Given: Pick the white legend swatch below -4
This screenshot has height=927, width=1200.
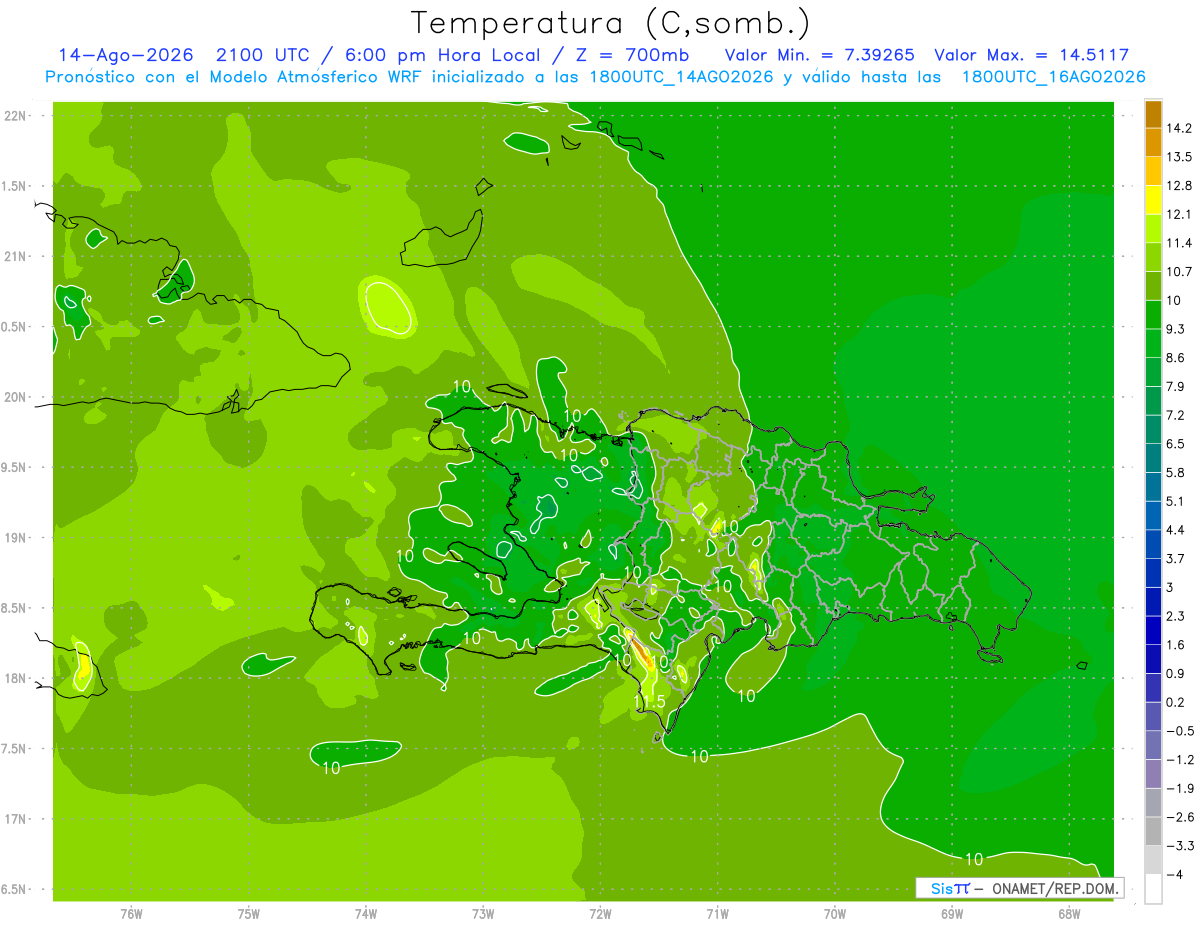Looking at the screenshot, I should tap(1153, 889).
